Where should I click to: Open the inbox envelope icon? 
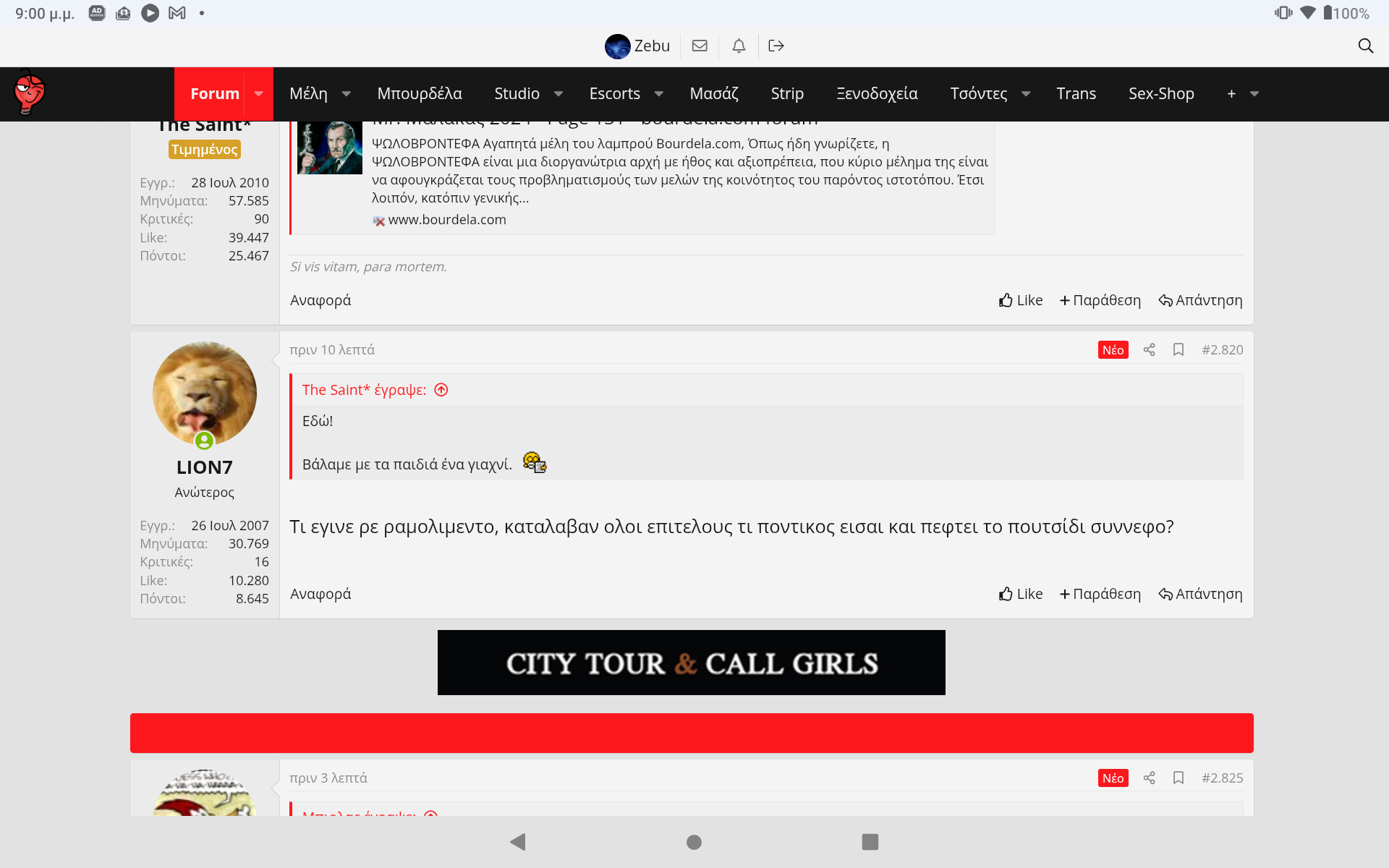tap(700, 46)
